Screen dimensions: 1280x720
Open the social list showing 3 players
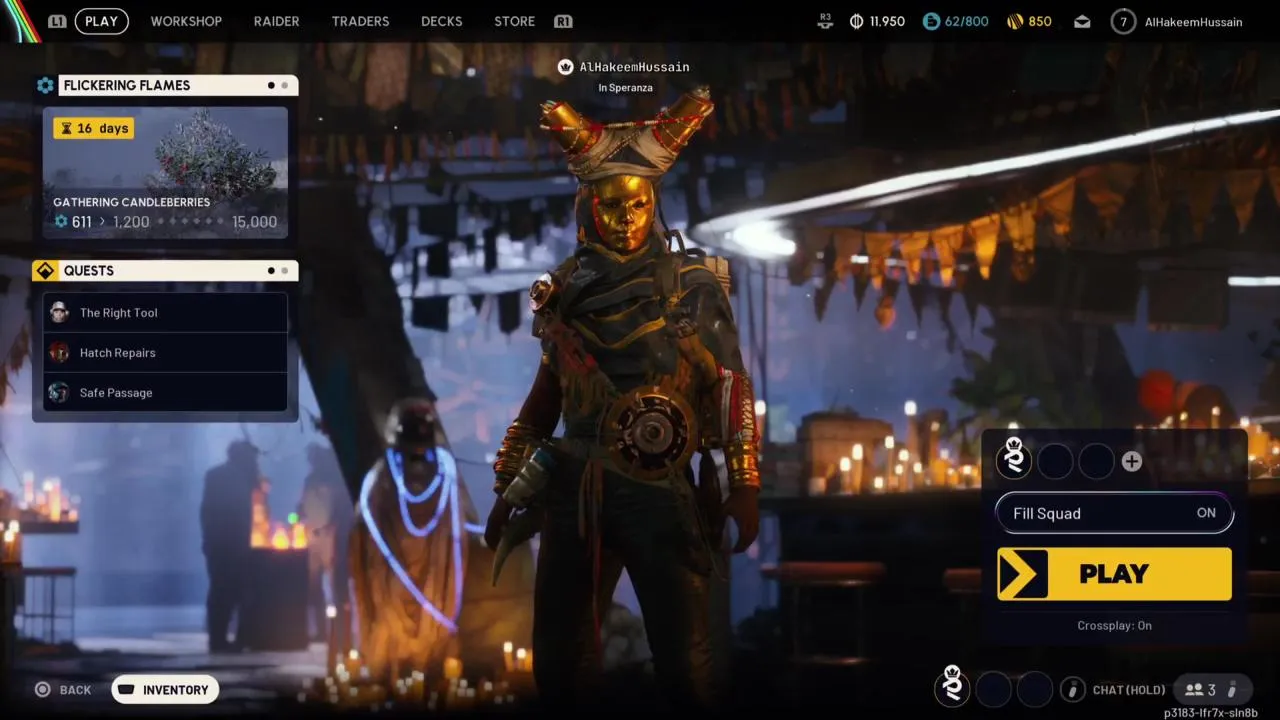[1200, 689]
